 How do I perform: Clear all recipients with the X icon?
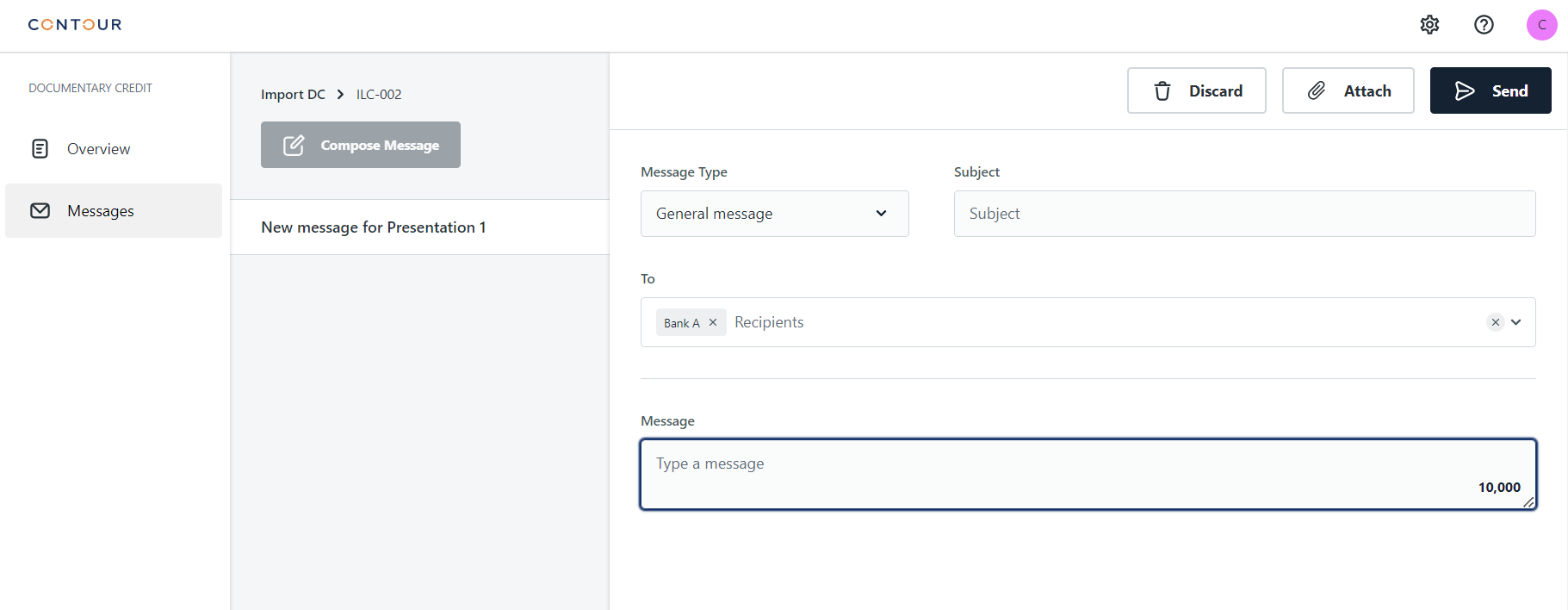tap(1496, 322)
